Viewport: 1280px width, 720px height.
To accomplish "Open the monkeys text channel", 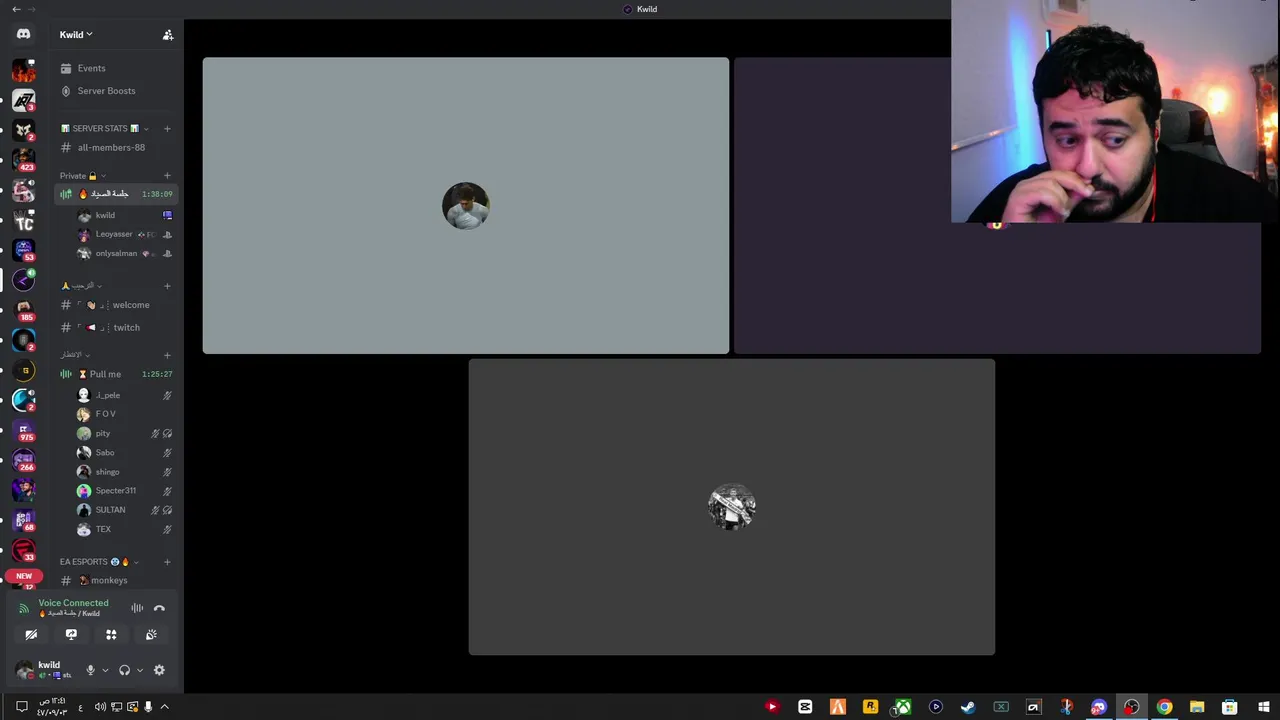I will 115,580.
